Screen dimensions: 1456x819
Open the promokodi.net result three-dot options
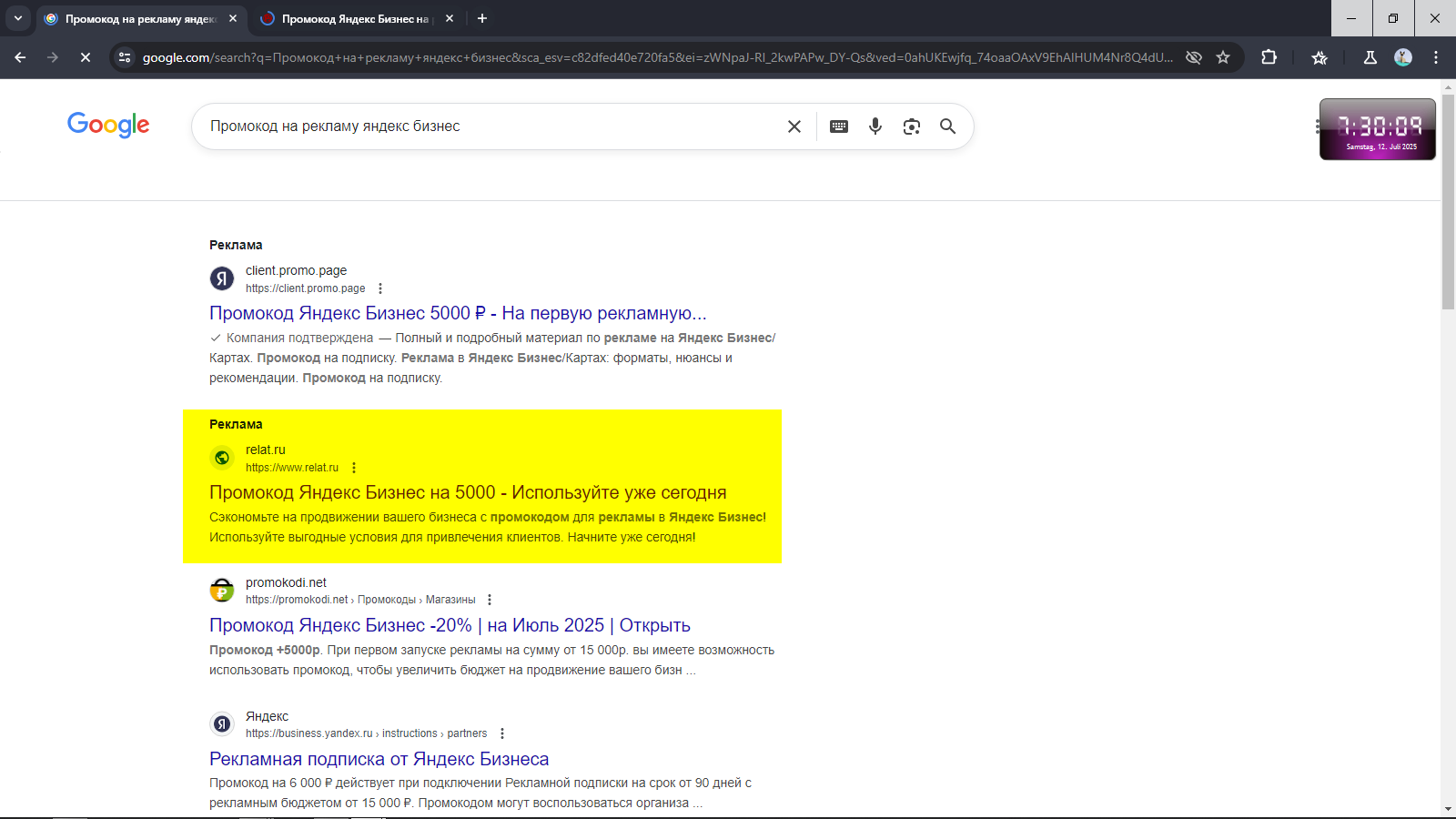pyautogui.click(x=490, y=600)
